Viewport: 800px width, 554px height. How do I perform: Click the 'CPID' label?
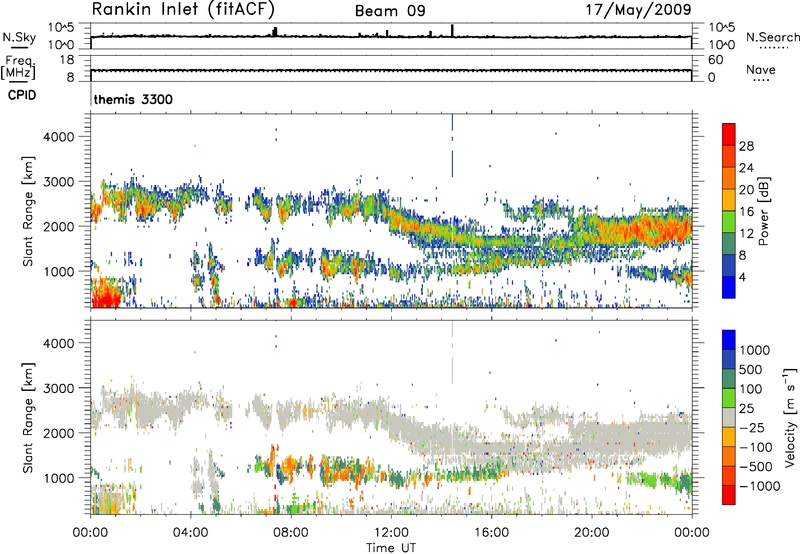(x=22, y=95)
